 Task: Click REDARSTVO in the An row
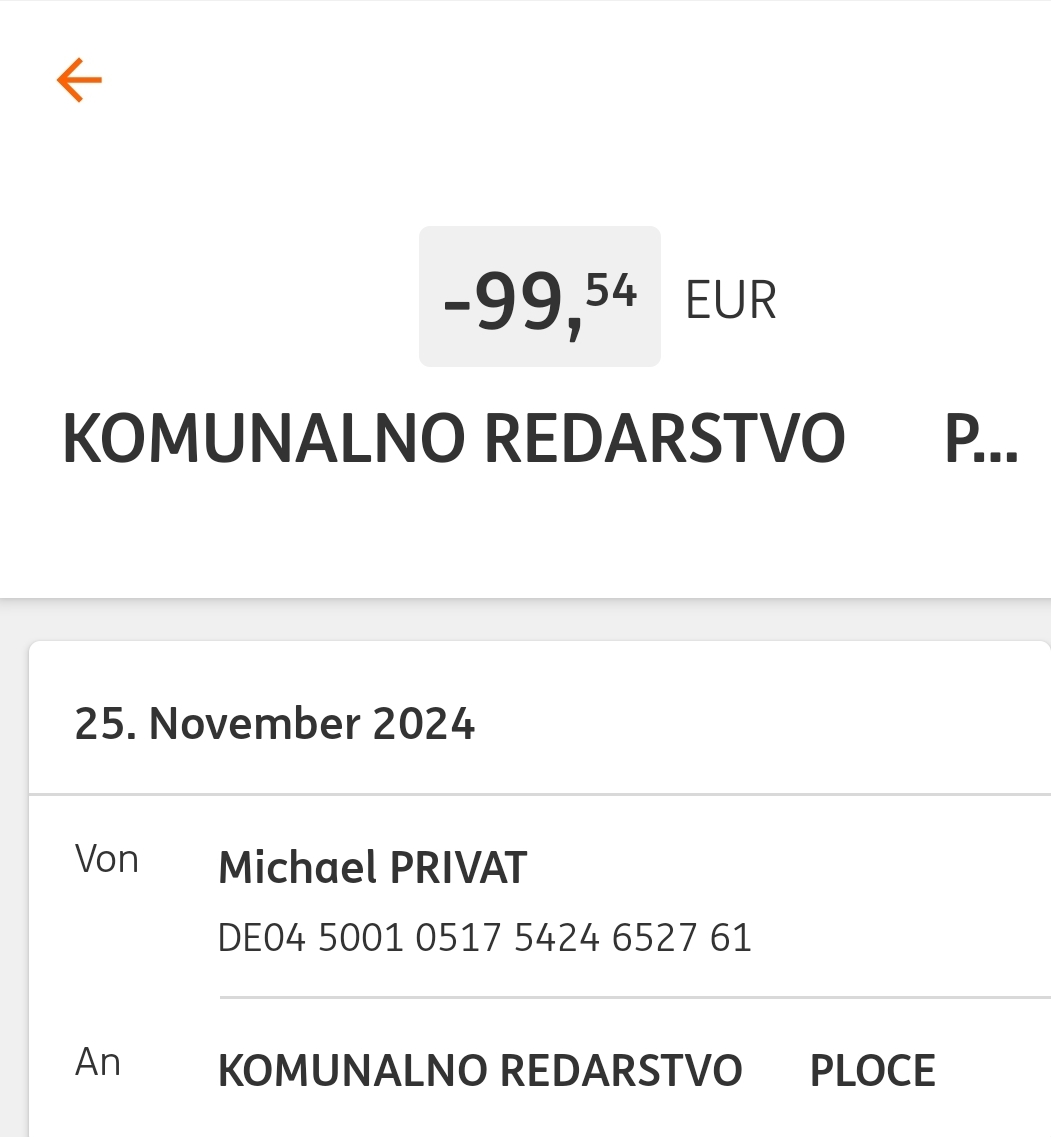click(x=620, y=1071)
